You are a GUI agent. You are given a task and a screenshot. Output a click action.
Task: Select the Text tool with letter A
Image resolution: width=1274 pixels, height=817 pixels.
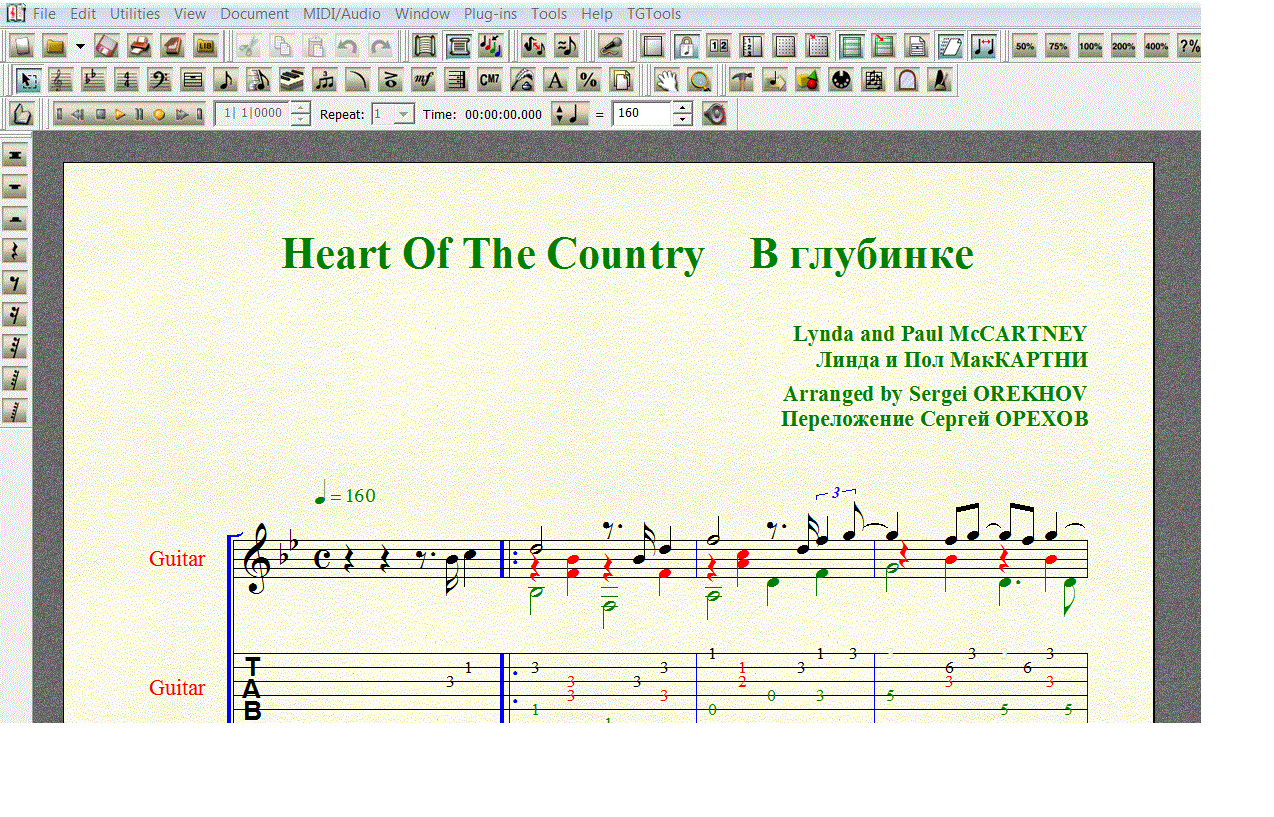[555, 81]
